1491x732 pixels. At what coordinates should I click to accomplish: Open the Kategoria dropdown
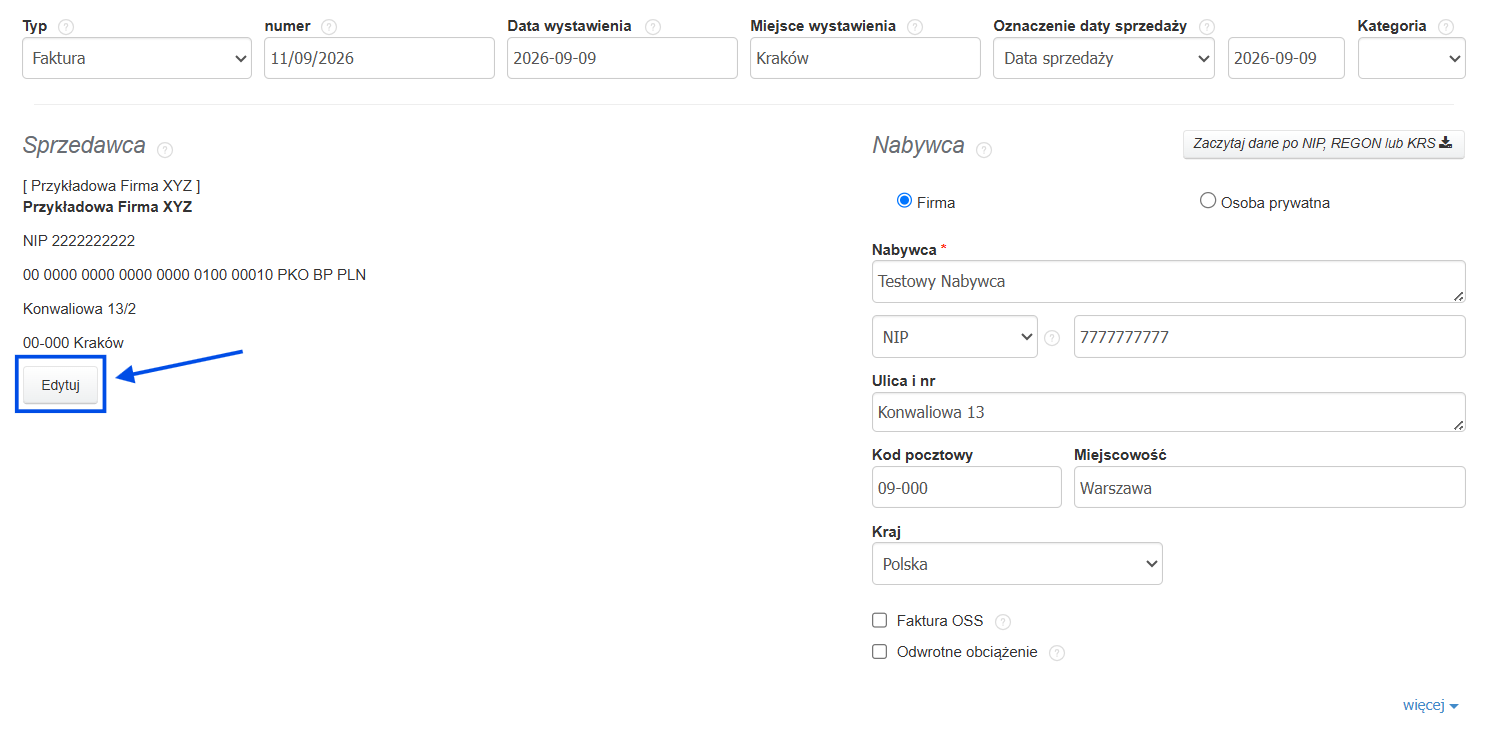click(x=1412, y=58)
